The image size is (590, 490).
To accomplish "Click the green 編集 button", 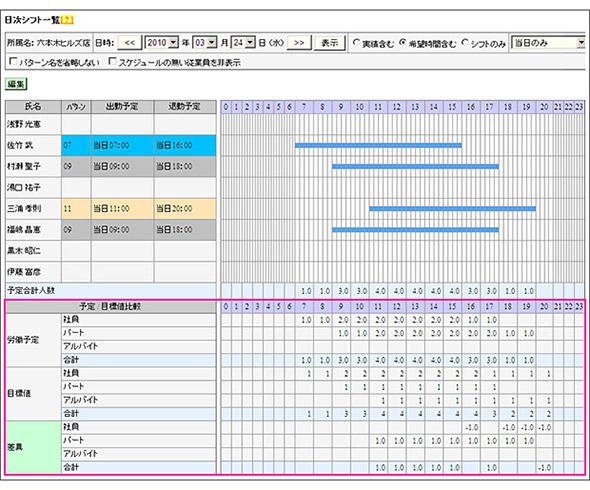I will pyautogui.click(x=16, y=84).
